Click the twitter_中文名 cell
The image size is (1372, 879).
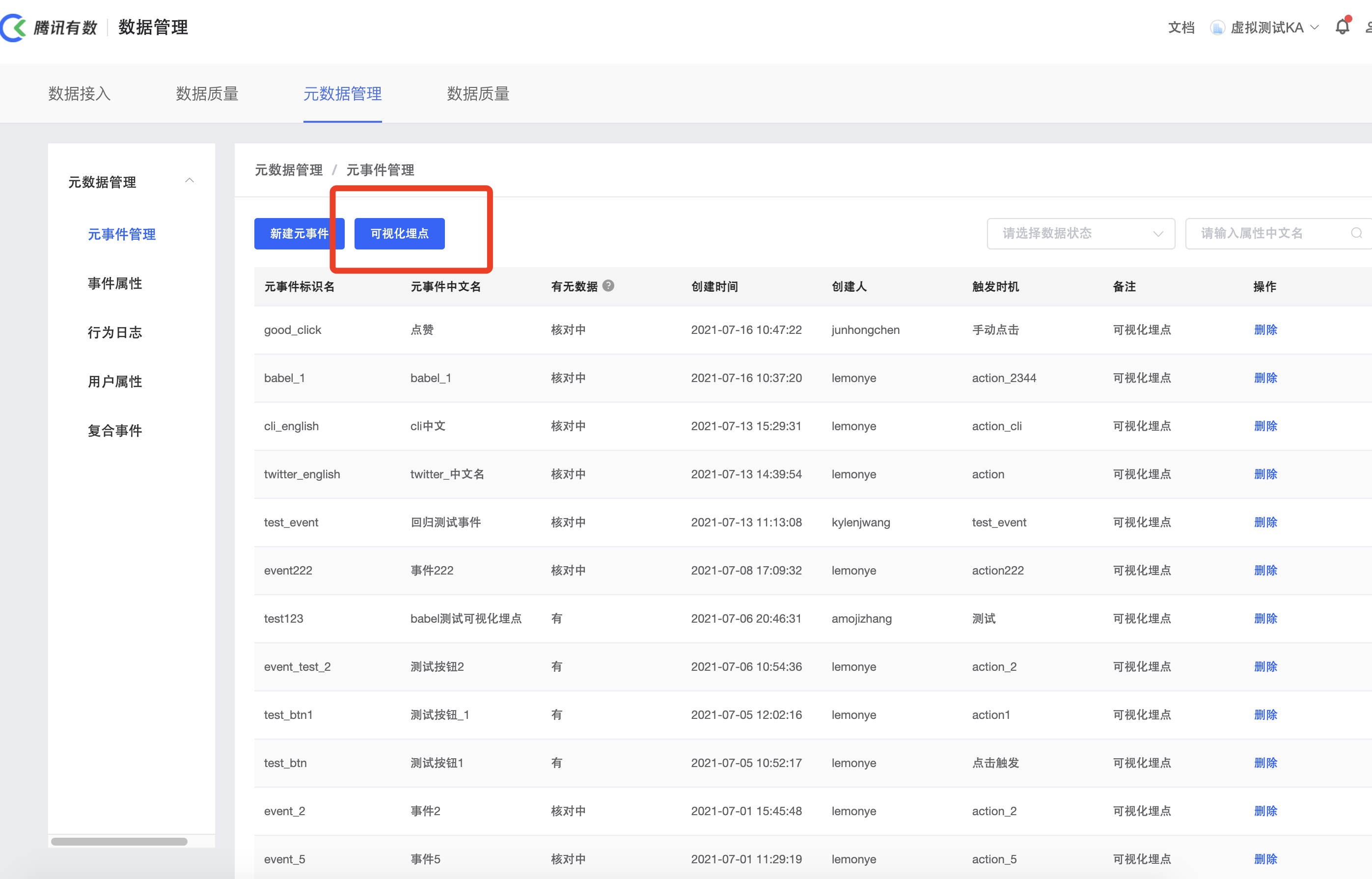[447, 474]
